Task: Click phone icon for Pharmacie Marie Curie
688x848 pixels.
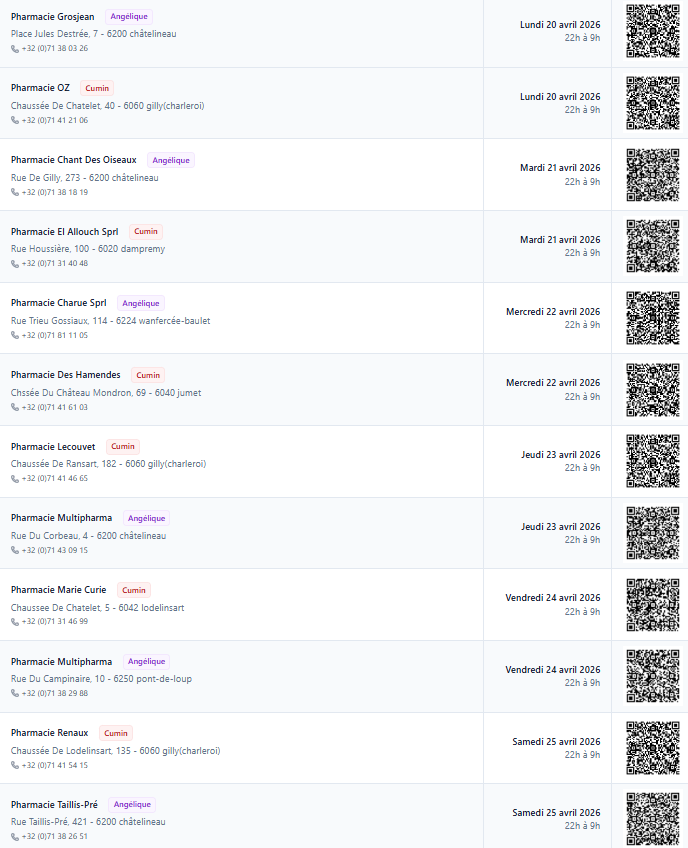Action: [15, 621]
